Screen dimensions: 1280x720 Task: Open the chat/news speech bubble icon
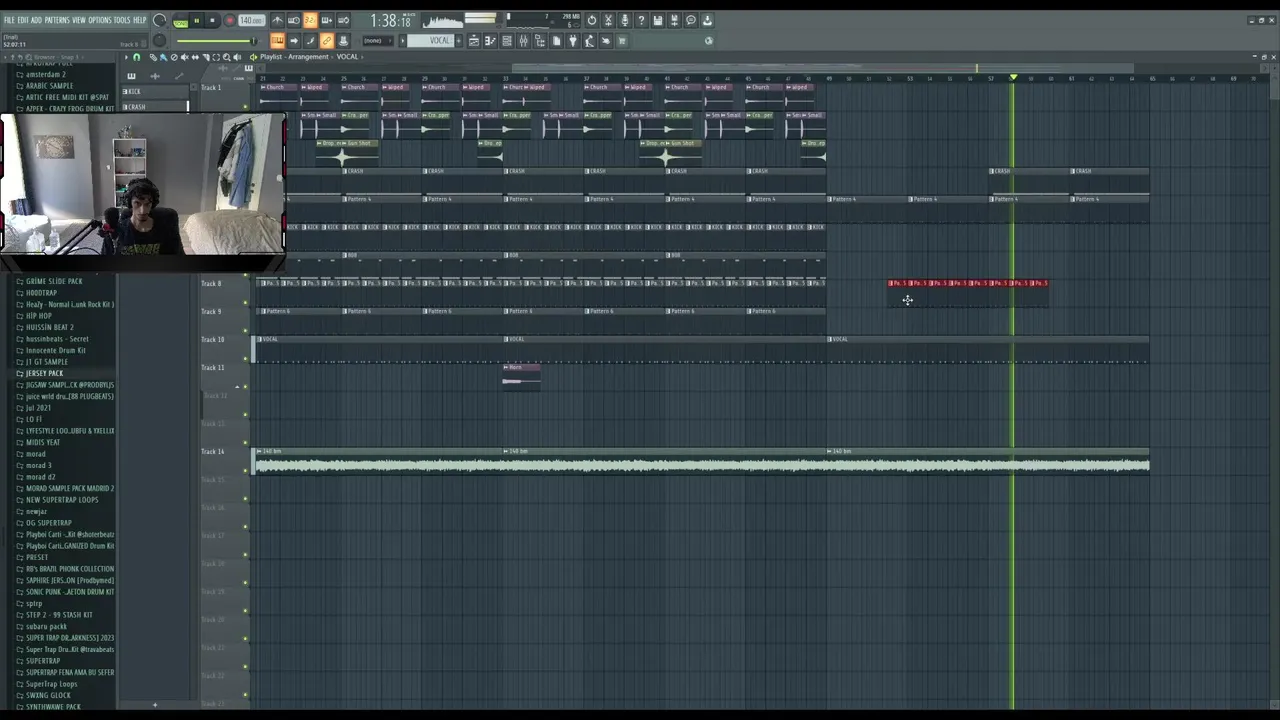coord(691,21)
